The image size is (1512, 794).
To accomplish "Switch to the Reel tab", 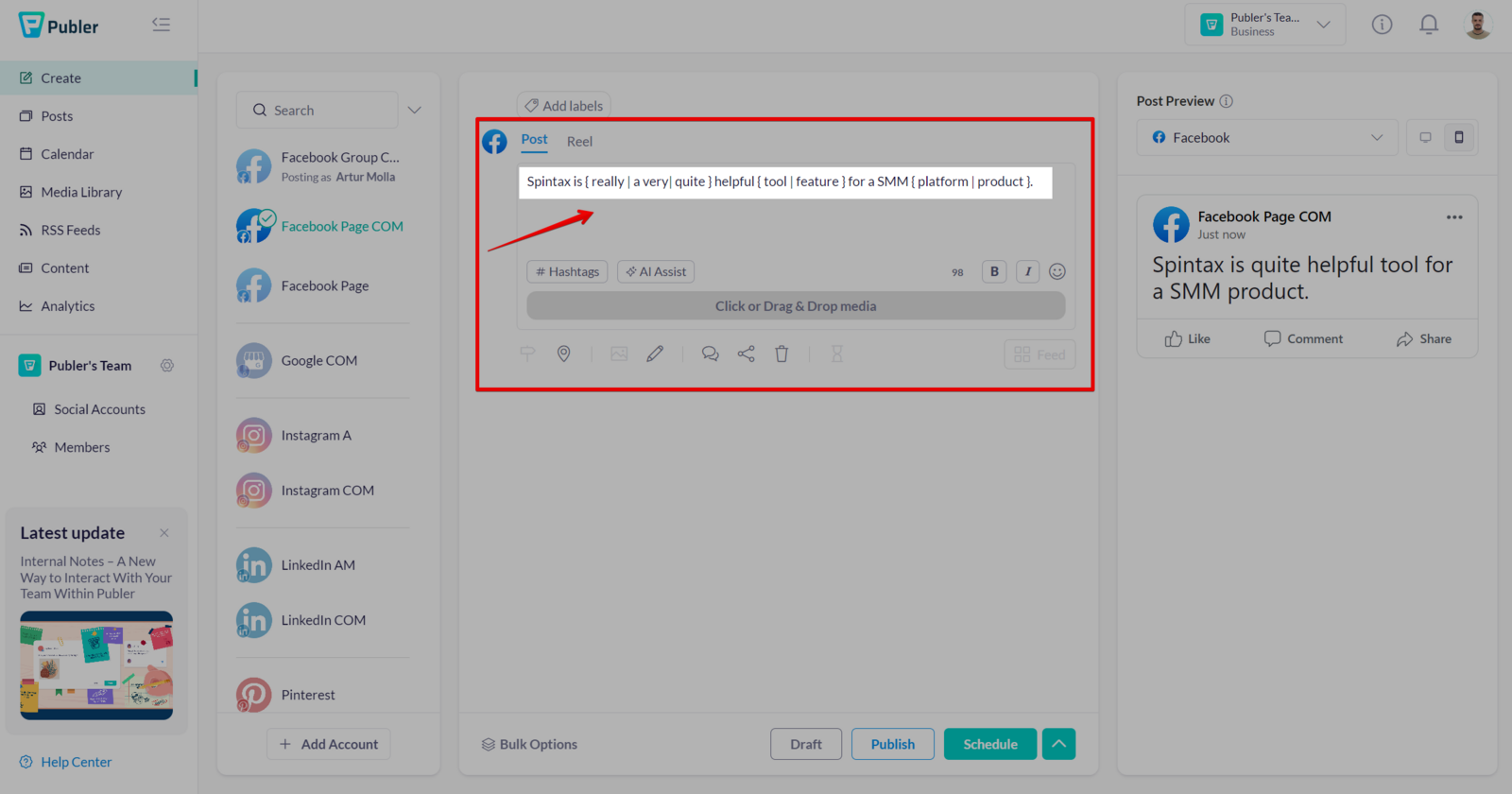I will (x=579, y=141).
